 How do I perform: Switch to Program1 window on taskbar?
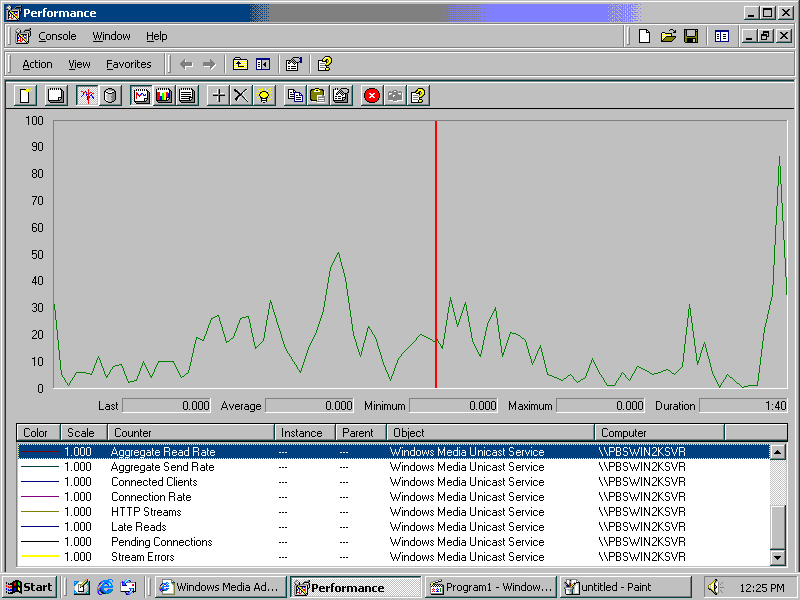click(491, 587)
